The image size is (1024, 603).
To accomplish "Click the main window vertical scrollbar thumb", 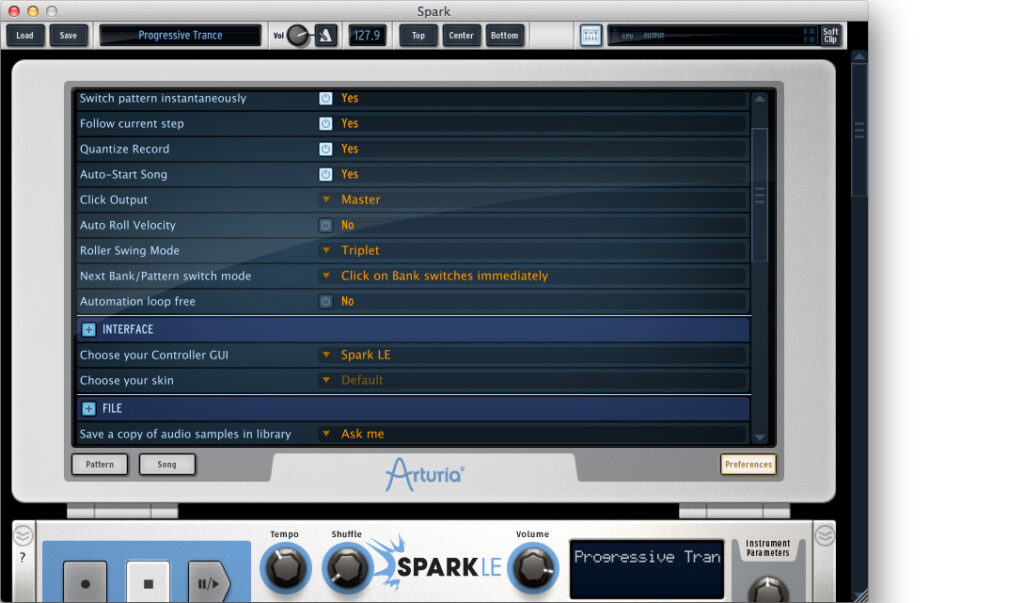I will pyautogui.click(x=859, y=129).
